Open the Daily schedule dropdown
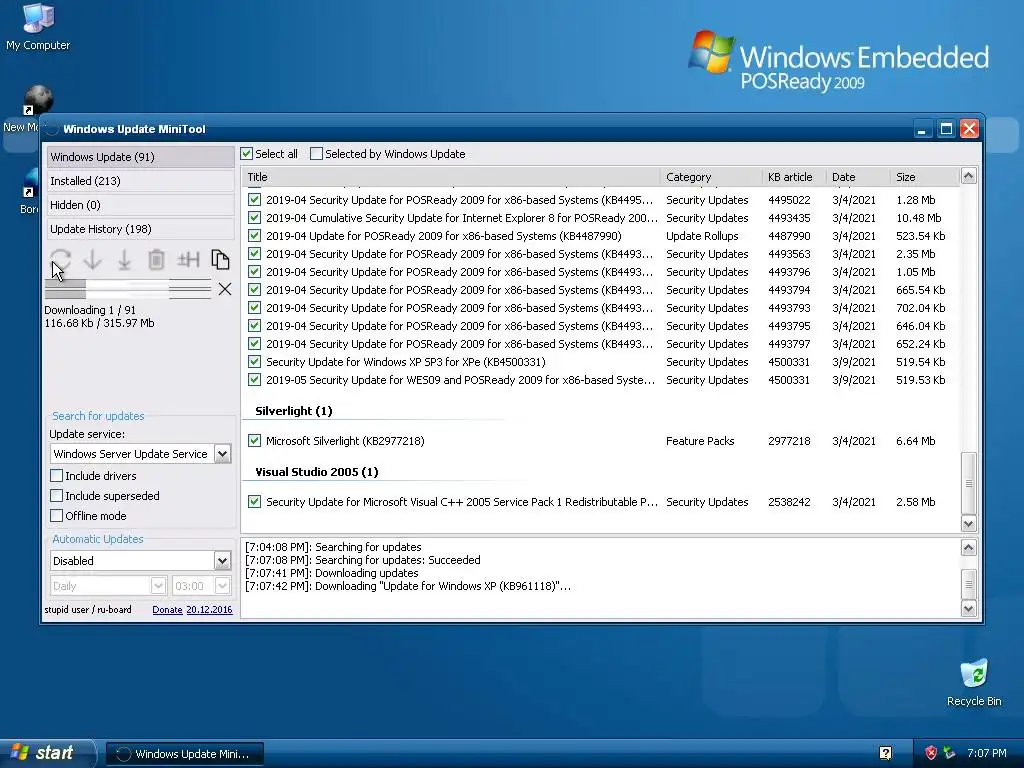 click(158, 586)
